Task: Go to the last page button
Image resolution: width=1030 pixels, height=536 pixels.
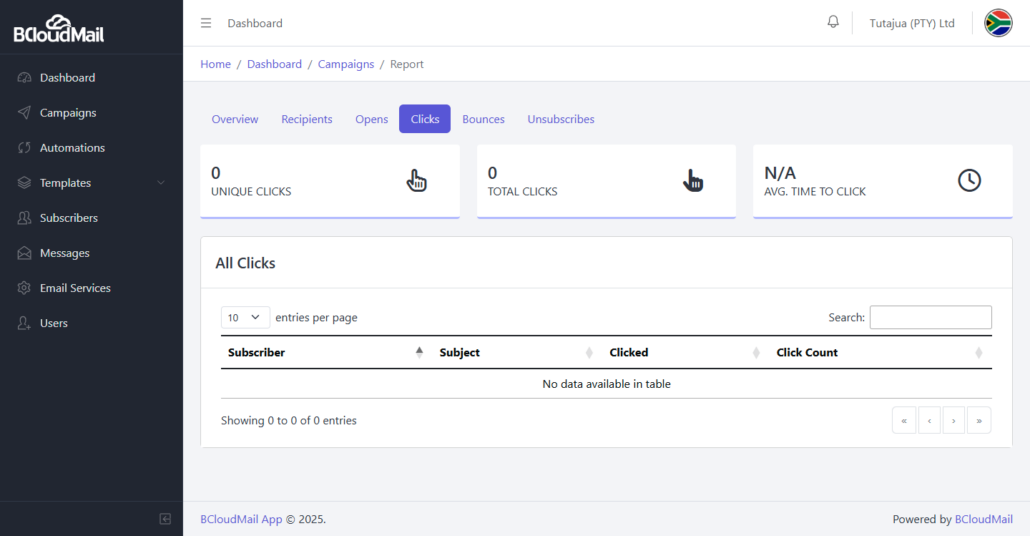Action: click(979, 420)
